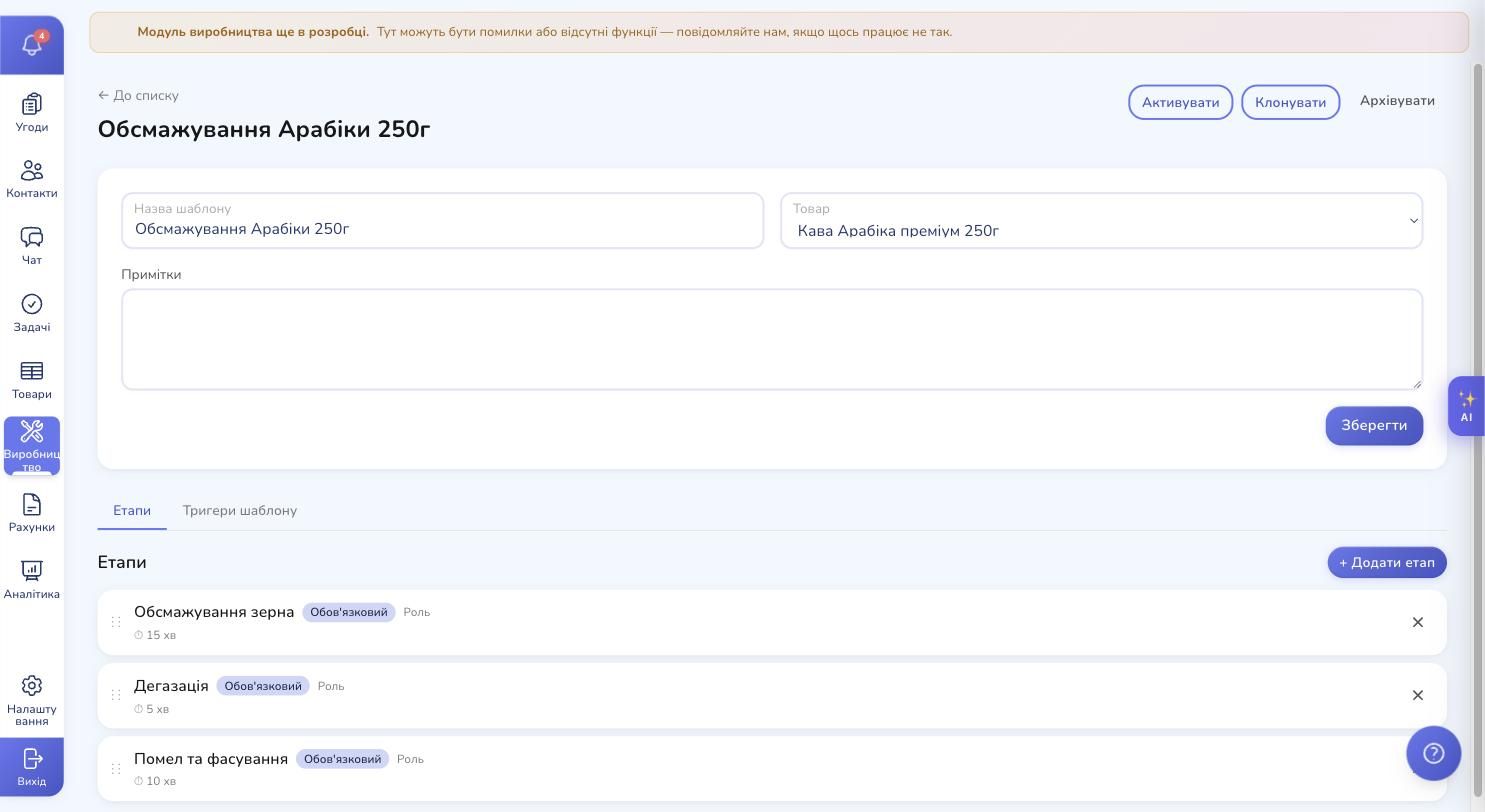Select the Виробництво module icon
This screenshot has width=1485, height=812.
pyautogui.click(x=32, y=446)
